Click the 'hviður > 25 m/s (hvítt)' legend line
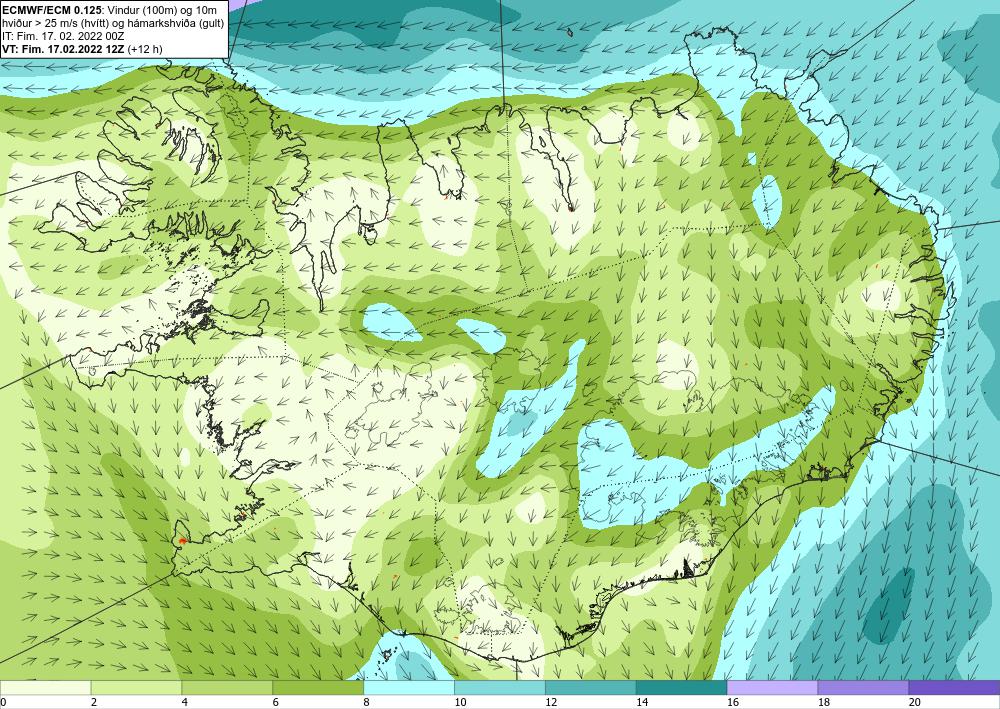This screenshot has width=1000, height=709. 113,23
